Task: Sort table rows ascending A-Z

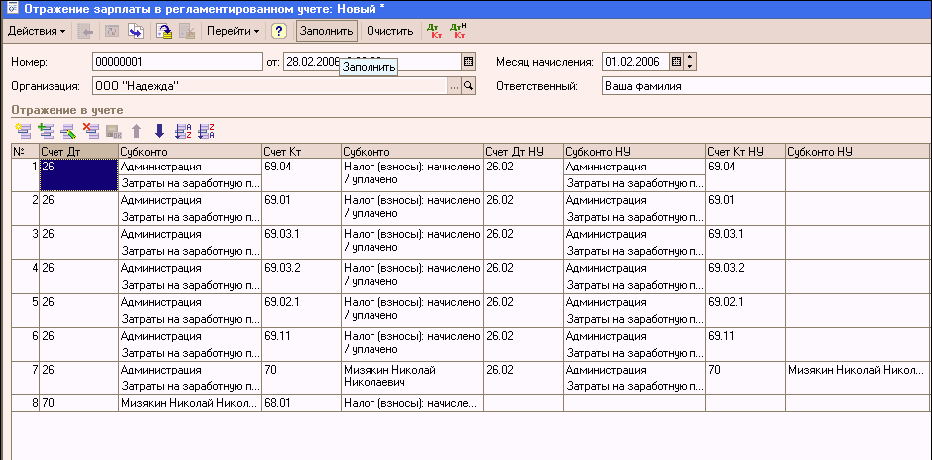Action: tap(183, 130)
